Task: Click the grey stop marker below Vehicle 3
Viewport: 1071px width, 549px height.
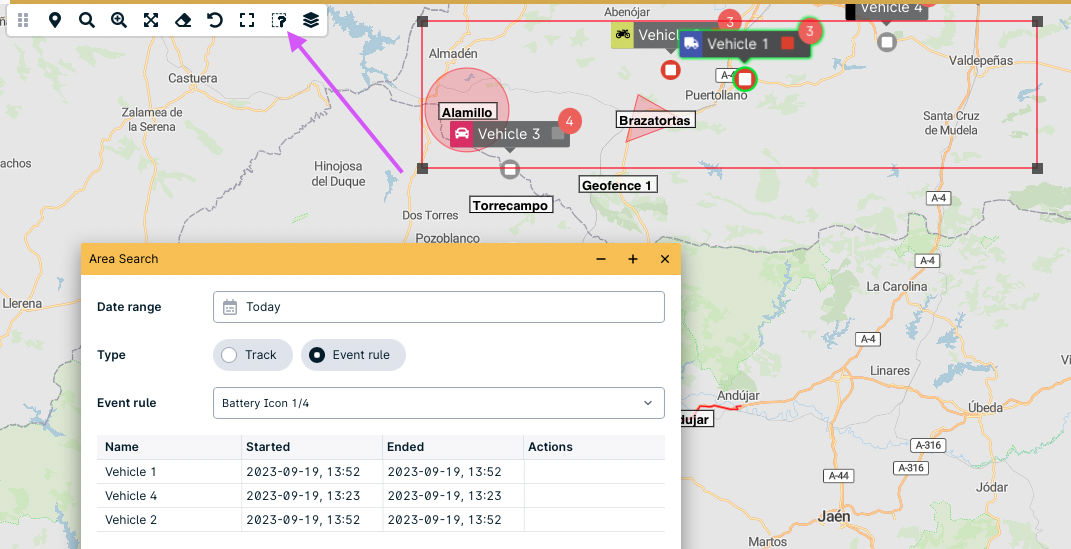Action: [x=510, y=169]
